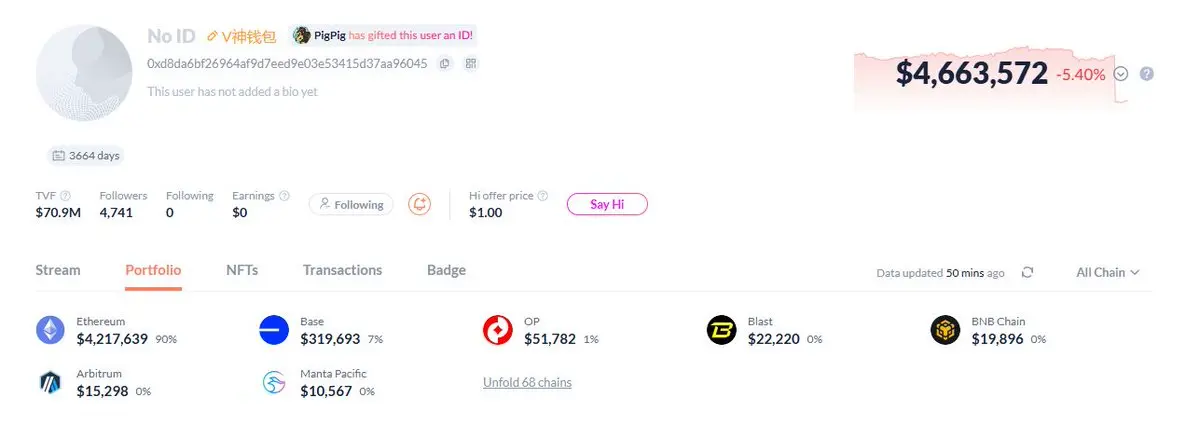Click the orange circular icon beside Following
The image size is (1200, 425).
(420, 204)
